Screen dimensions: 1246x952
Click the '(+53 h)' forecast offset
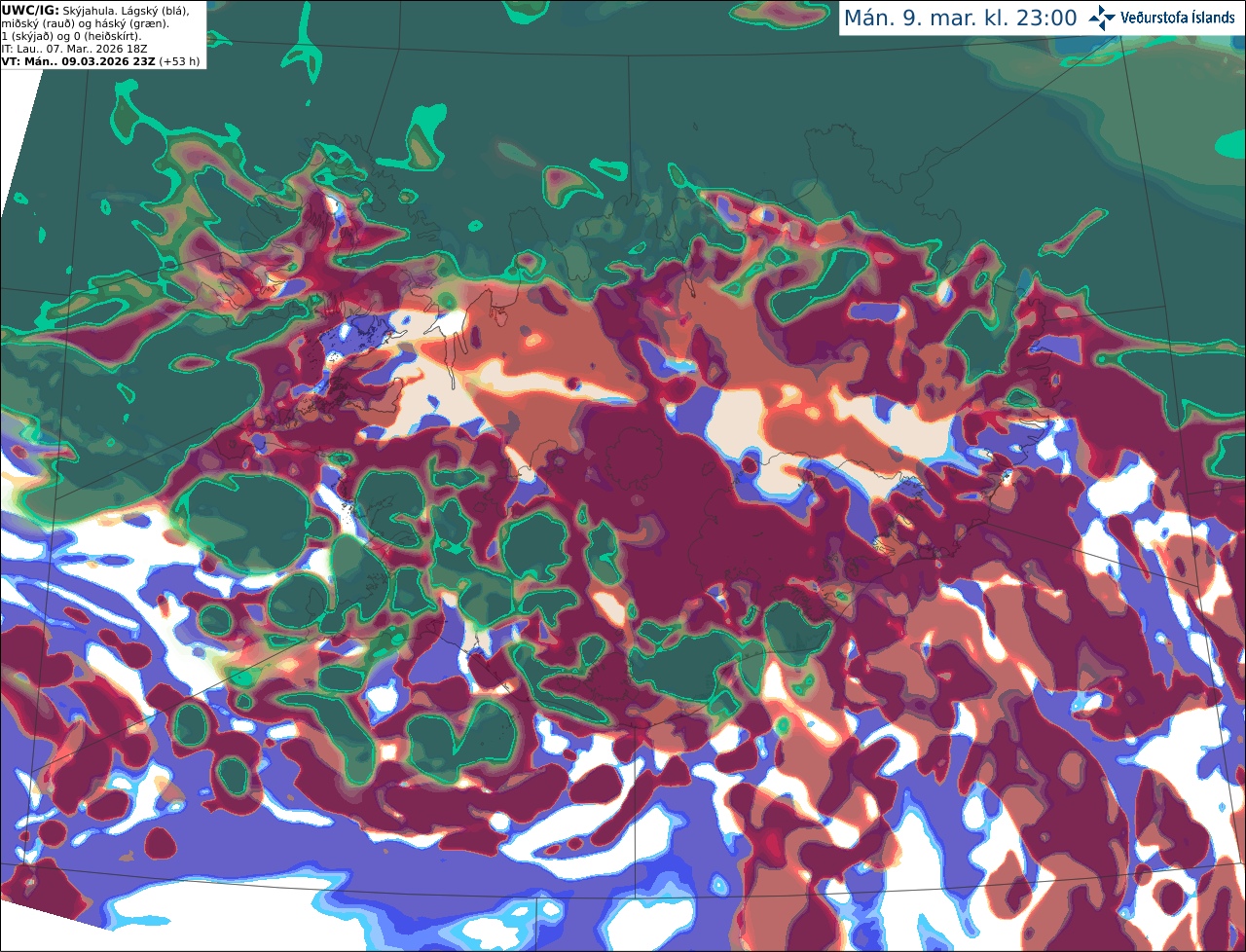(x=180, y=61)
